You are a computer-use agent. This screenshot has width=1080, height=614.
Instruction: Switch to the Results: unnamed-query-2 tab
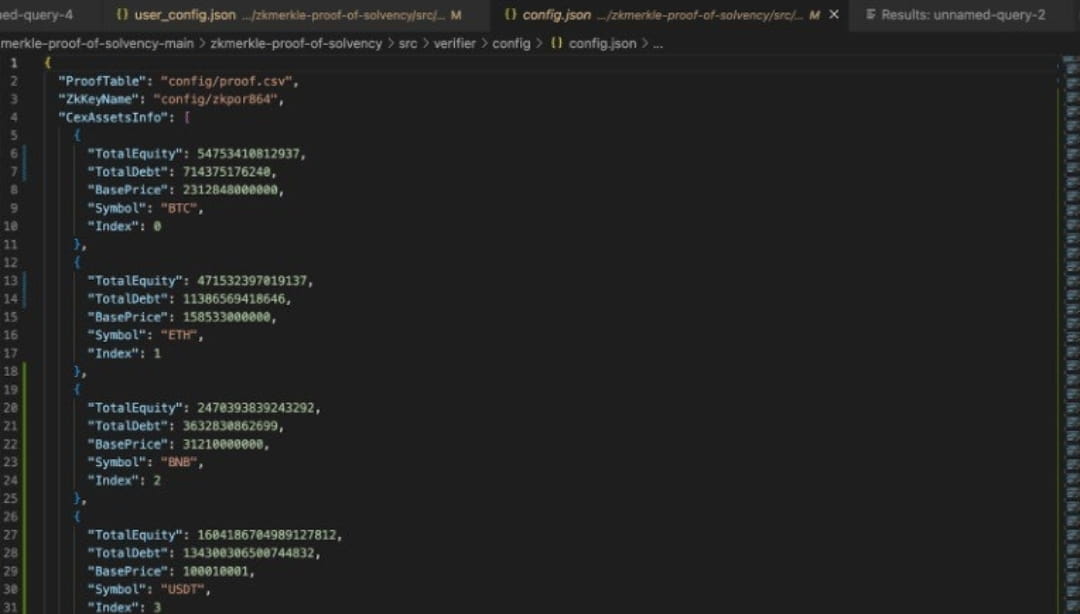coord(956,14)
